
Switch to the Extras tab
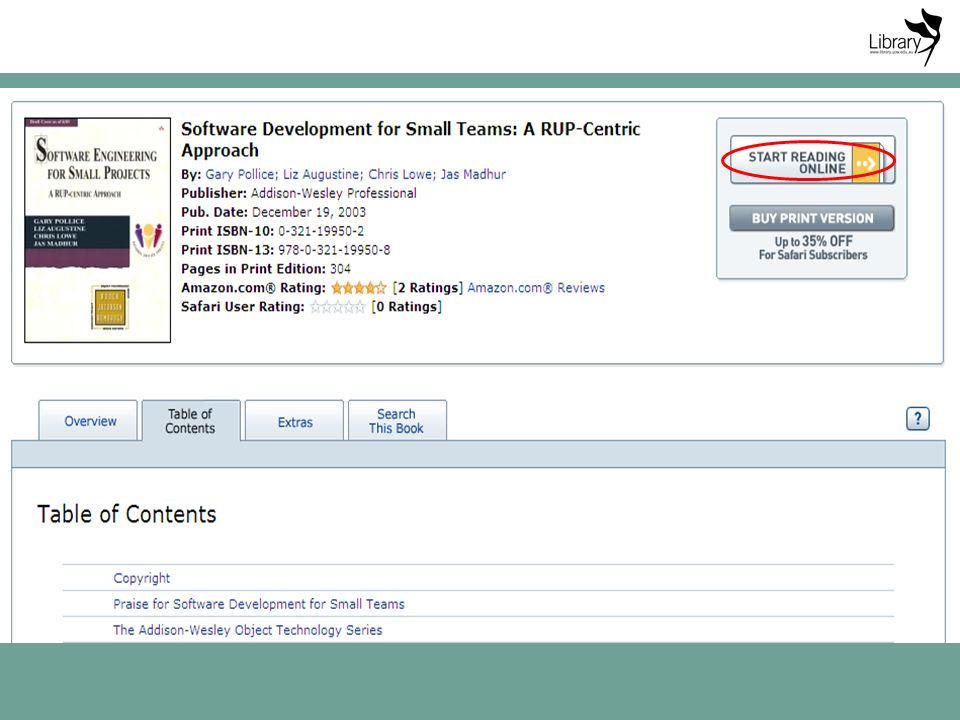(x=294, y=421)
